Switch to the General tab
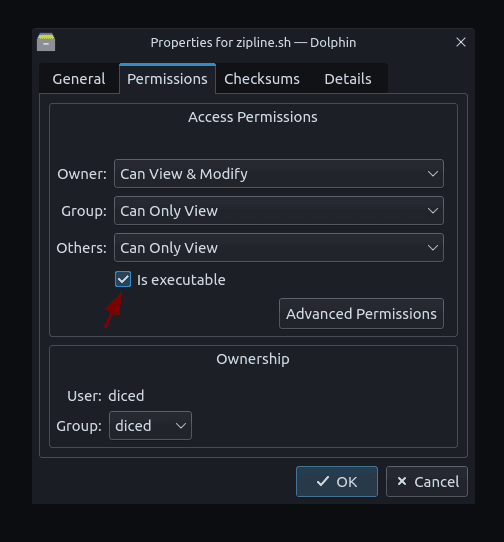This screenshot has height=542, width=504. pyautogui.click(x=79, y=79)
